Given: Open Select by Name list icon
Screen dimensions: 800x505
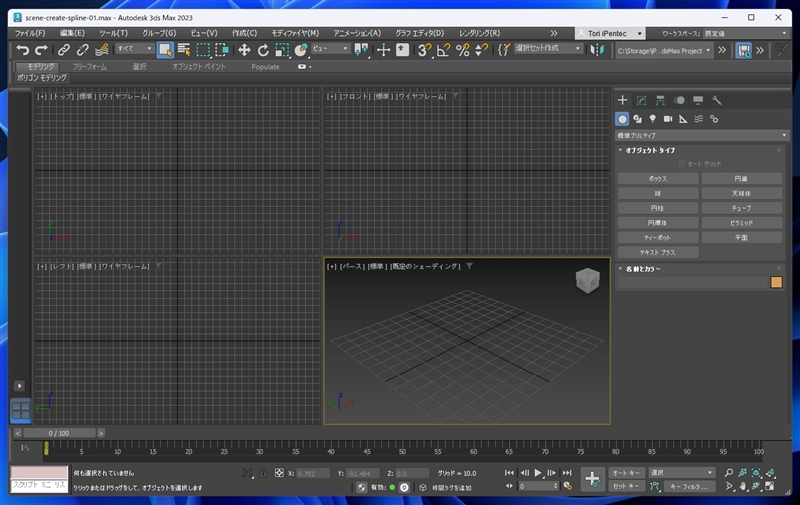Looking at the screenshot, I should pyautogui.click(x=184, y=50).
